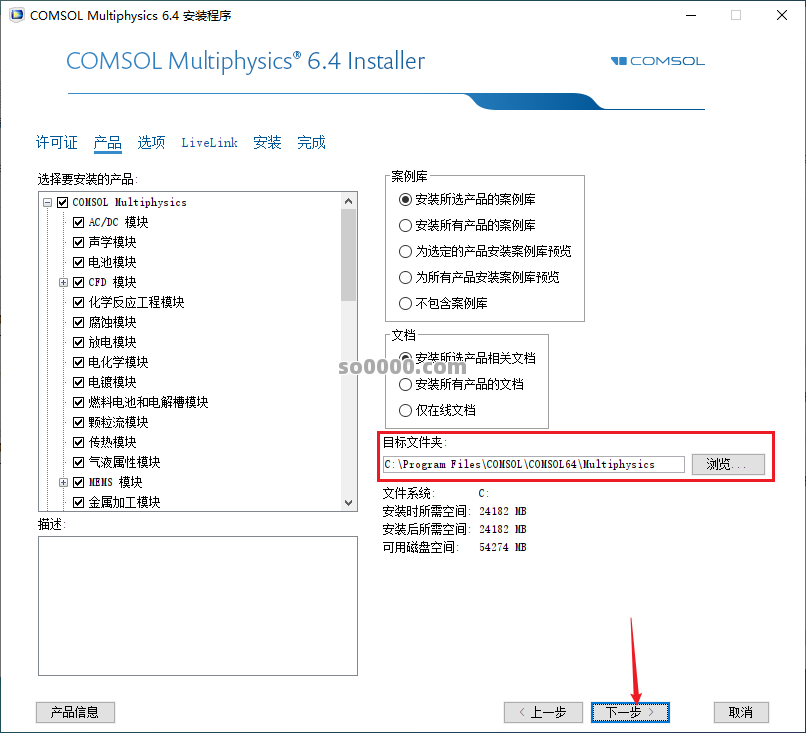Click the 浏览... button
Image resolution: width=806 pixels, height=733 pixels.
pyautogui.click(x=727, y=464)
